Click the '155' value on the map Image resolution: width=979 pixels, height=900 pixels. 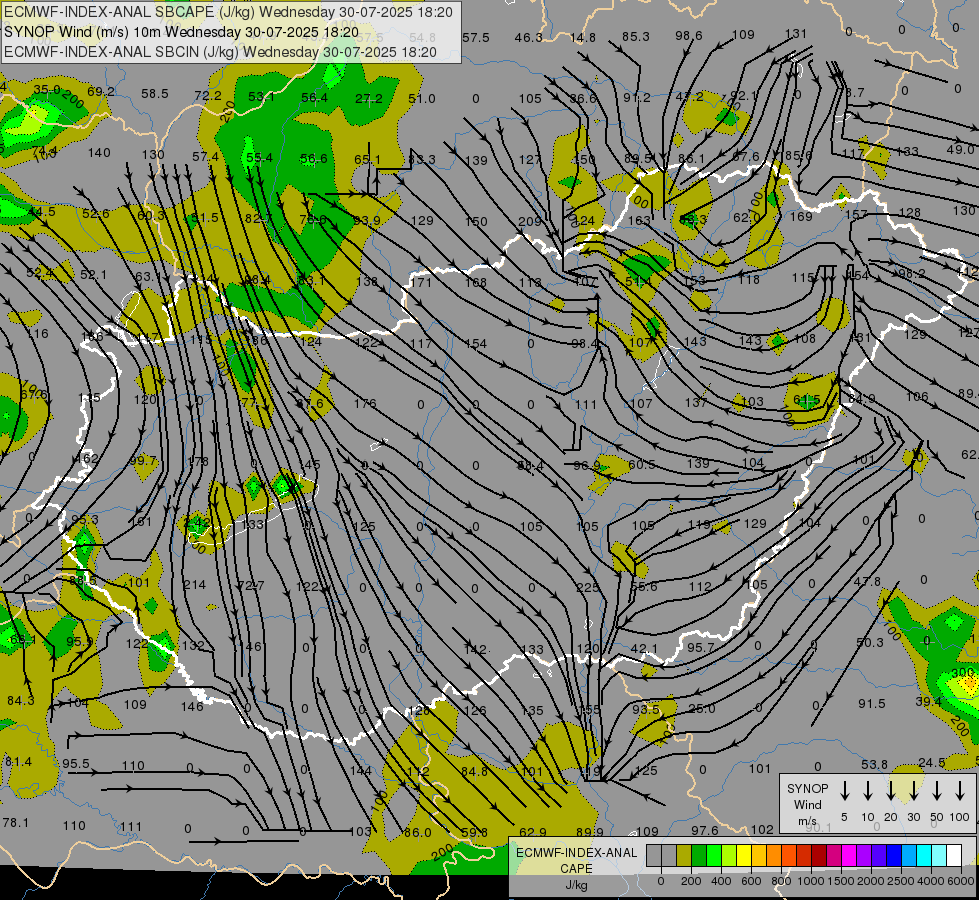(589, 710)
